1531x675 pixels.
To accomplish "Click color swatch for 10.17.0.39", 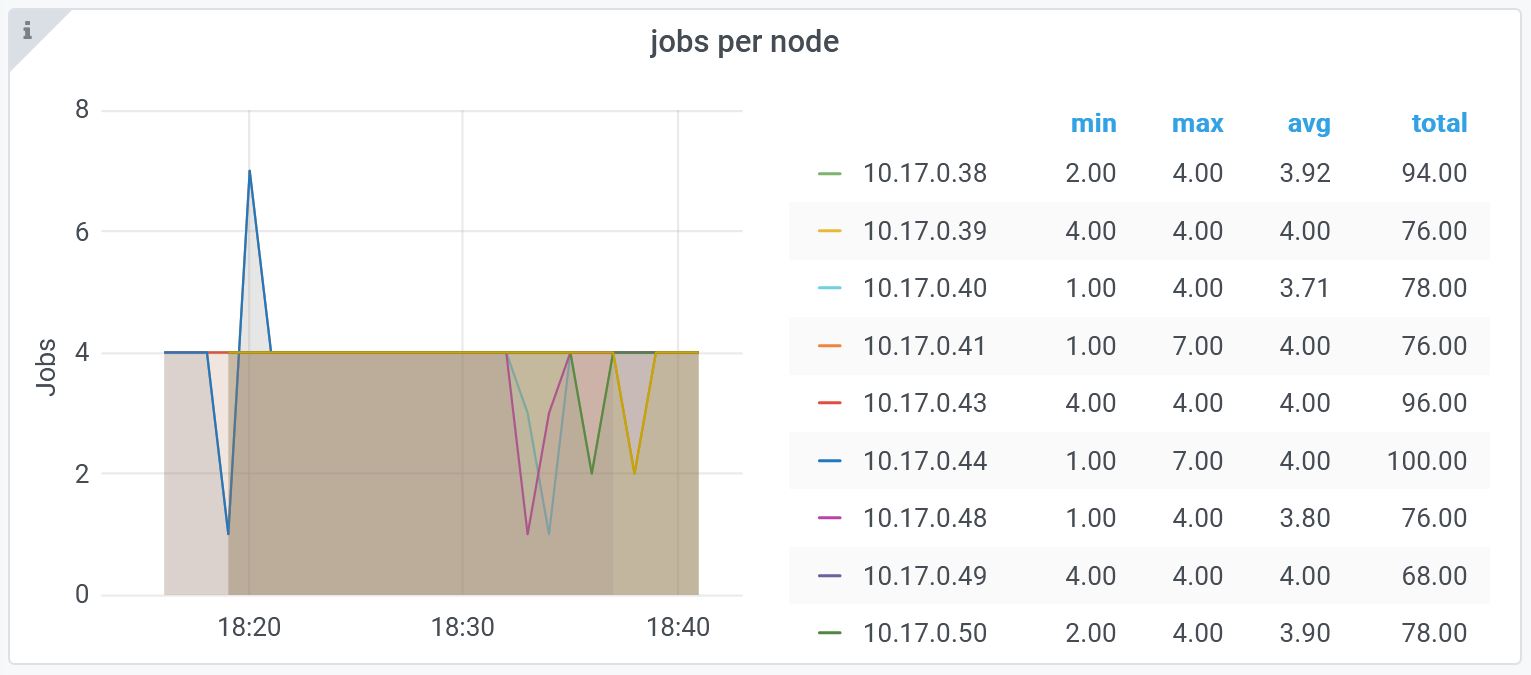I will pos(830,231).
